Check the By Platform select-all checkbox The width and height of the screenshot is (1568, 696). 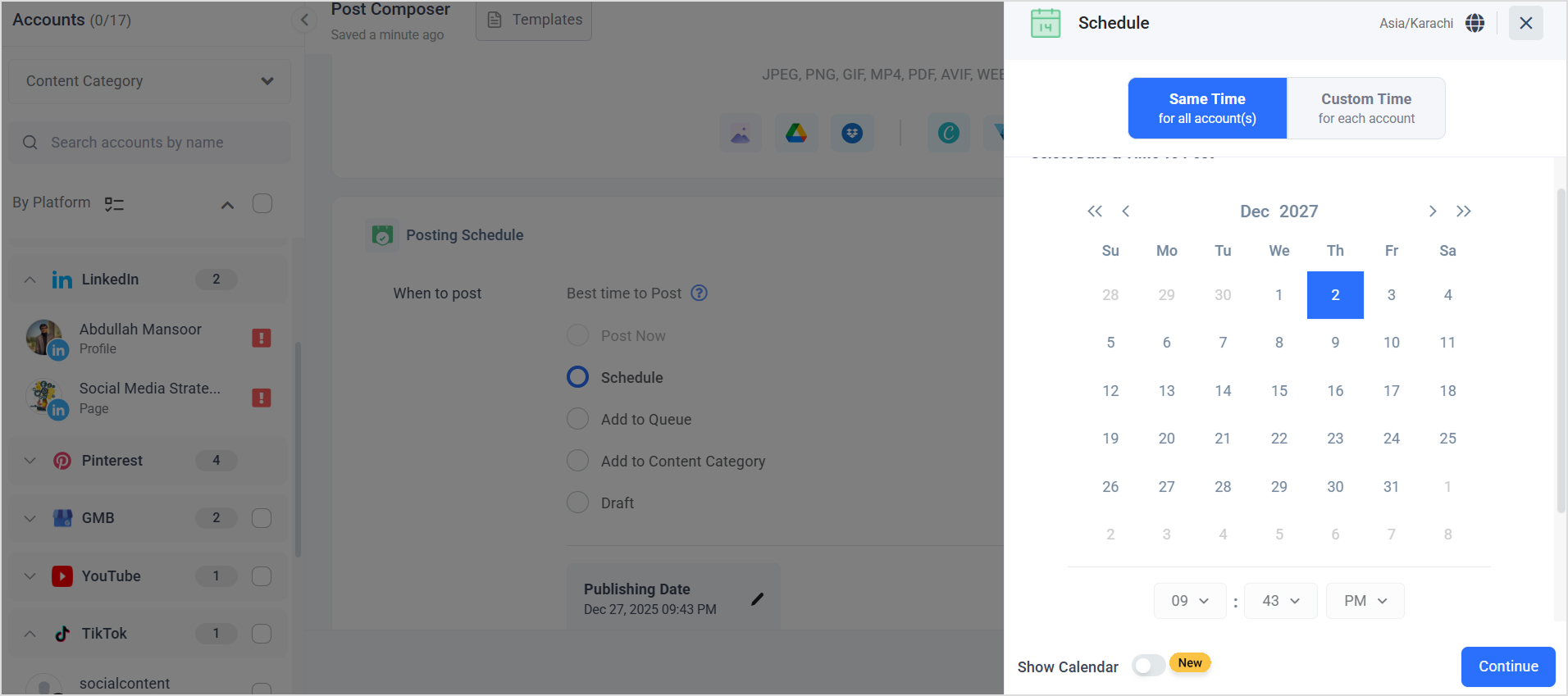pos(262,203)
